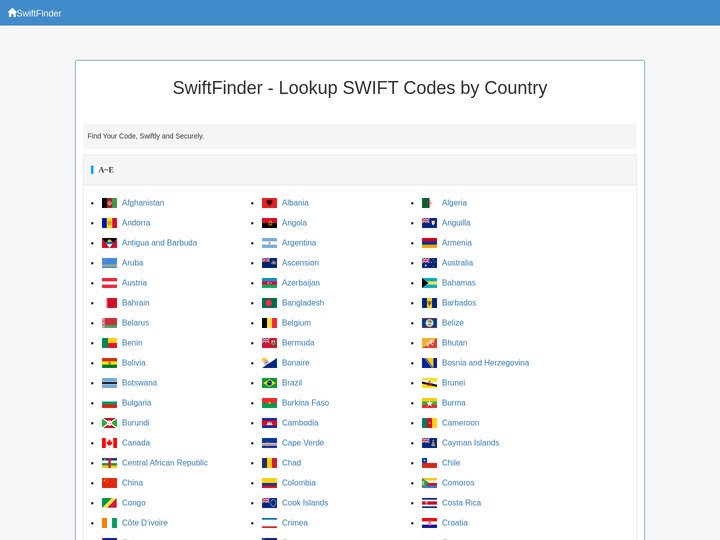Click the Bahamas flag icon

tap(429, 283)
